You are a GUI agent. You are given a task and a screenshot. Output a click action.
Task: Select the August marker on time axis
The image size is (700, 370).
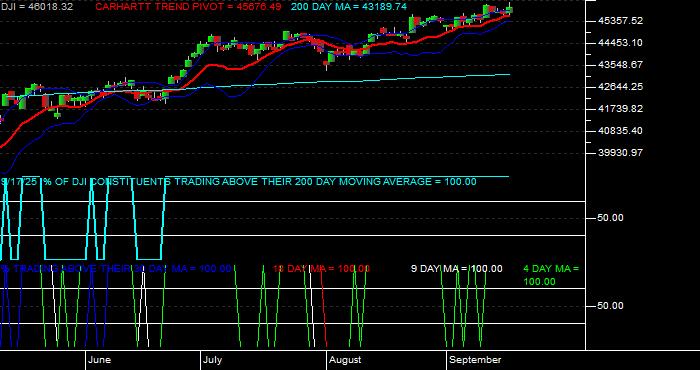pyautogui.click(x=345, y=360)
